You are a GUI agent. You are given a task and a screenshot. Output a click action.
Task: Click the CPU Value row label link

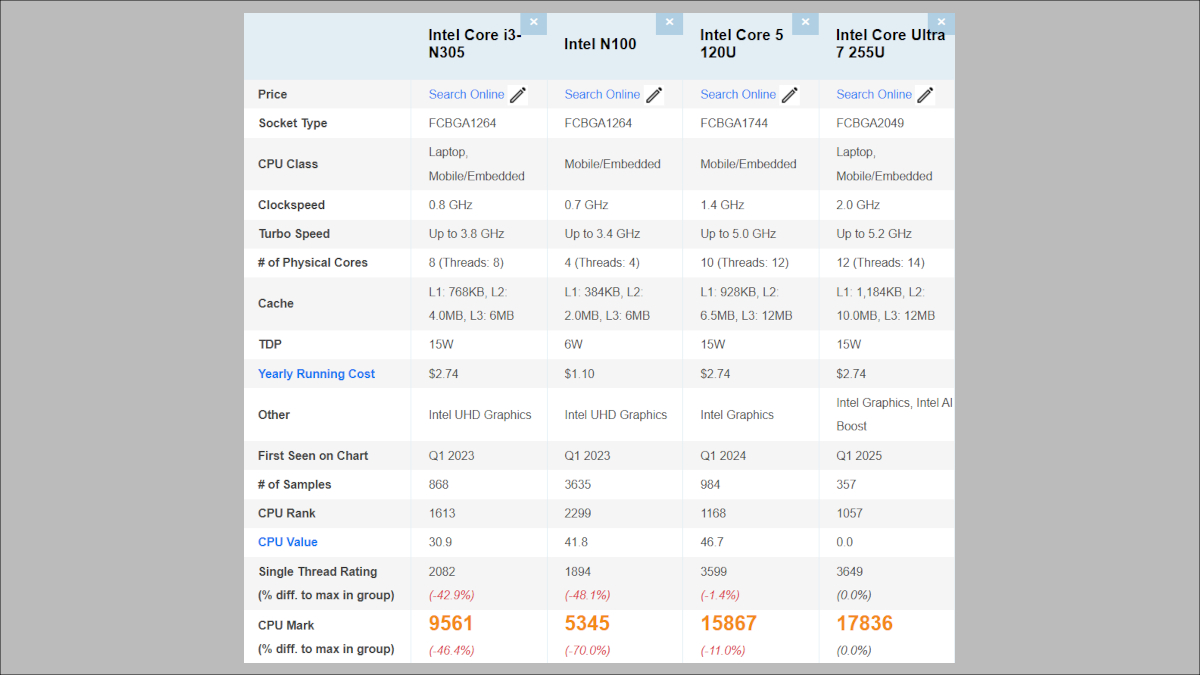pos(287,541)
